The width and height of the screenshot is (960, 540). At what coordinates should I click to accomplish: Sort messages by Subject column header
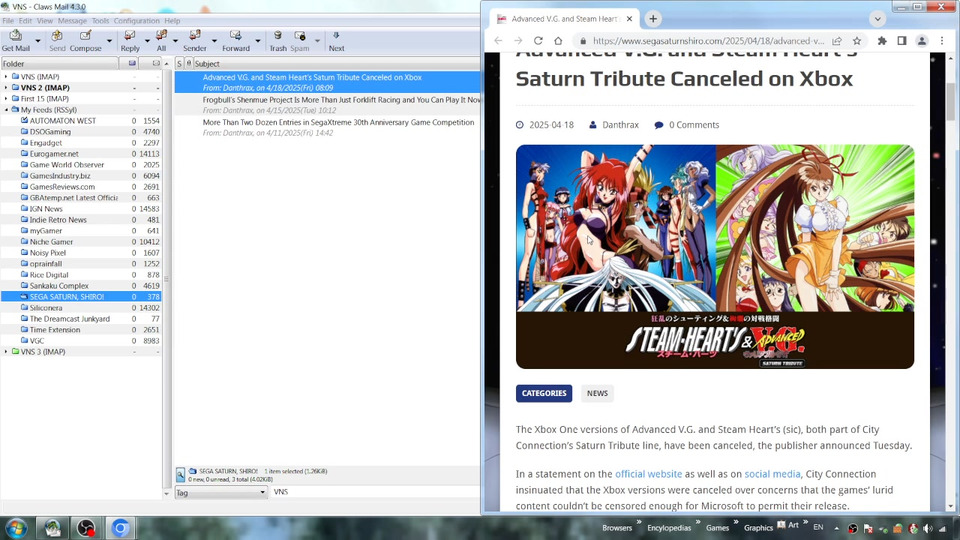(x=336, y=64)
